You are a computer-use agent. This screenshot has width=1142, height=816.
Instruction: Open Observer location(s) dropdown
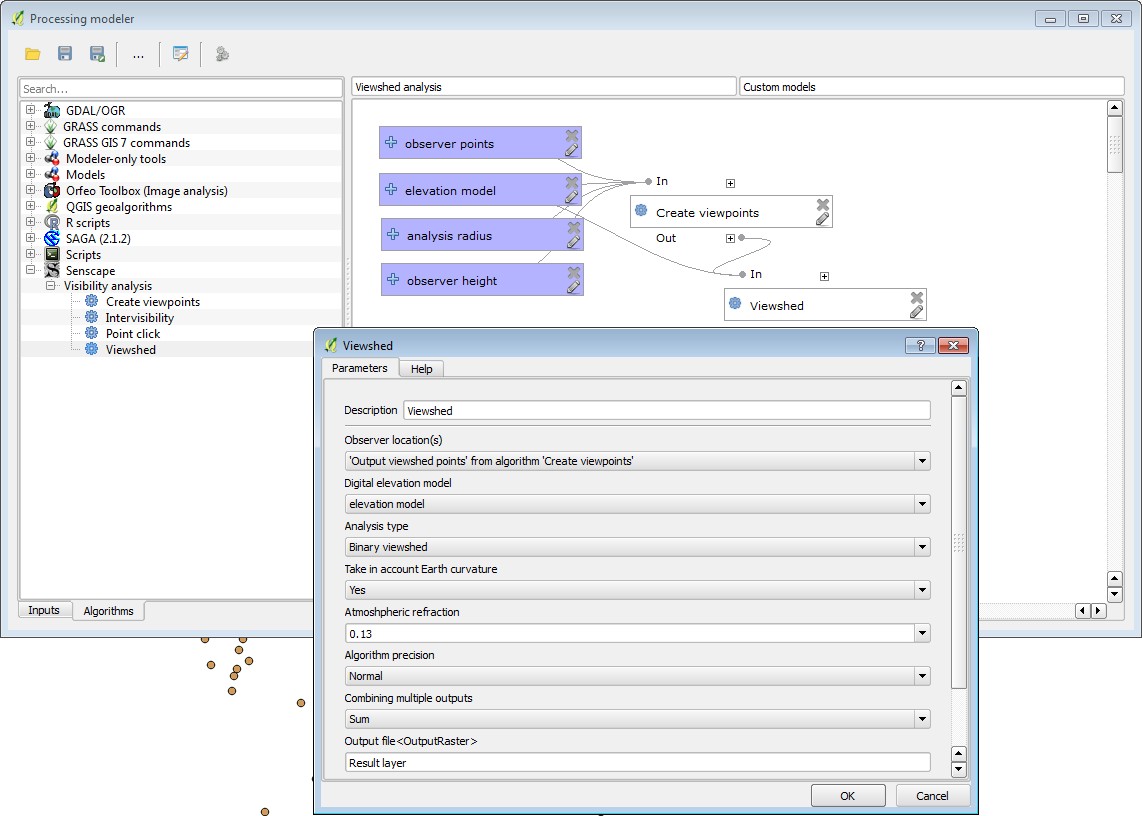(x=923, y=461)
